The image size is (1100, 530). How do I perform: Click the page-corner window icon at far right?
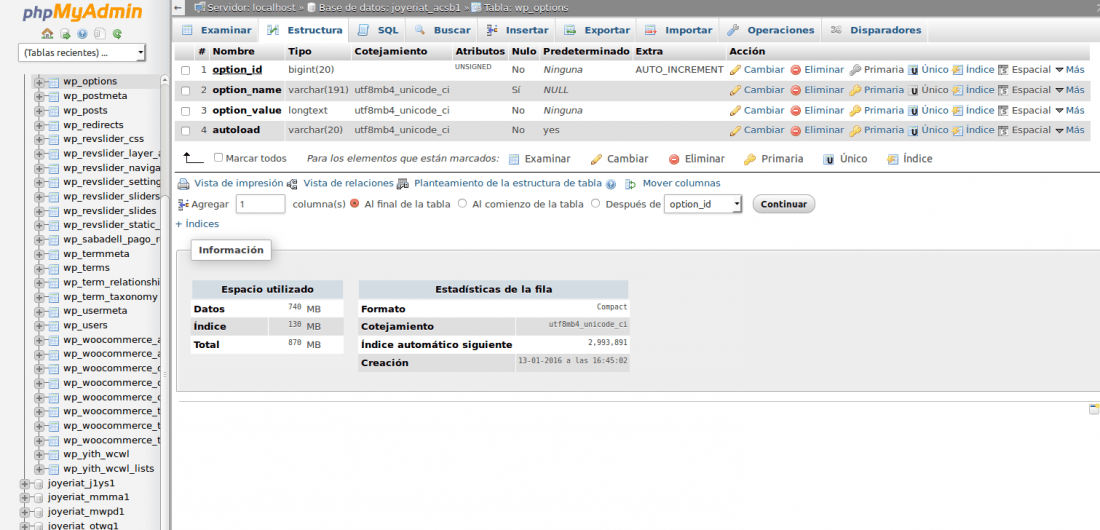coord(1094,410)
